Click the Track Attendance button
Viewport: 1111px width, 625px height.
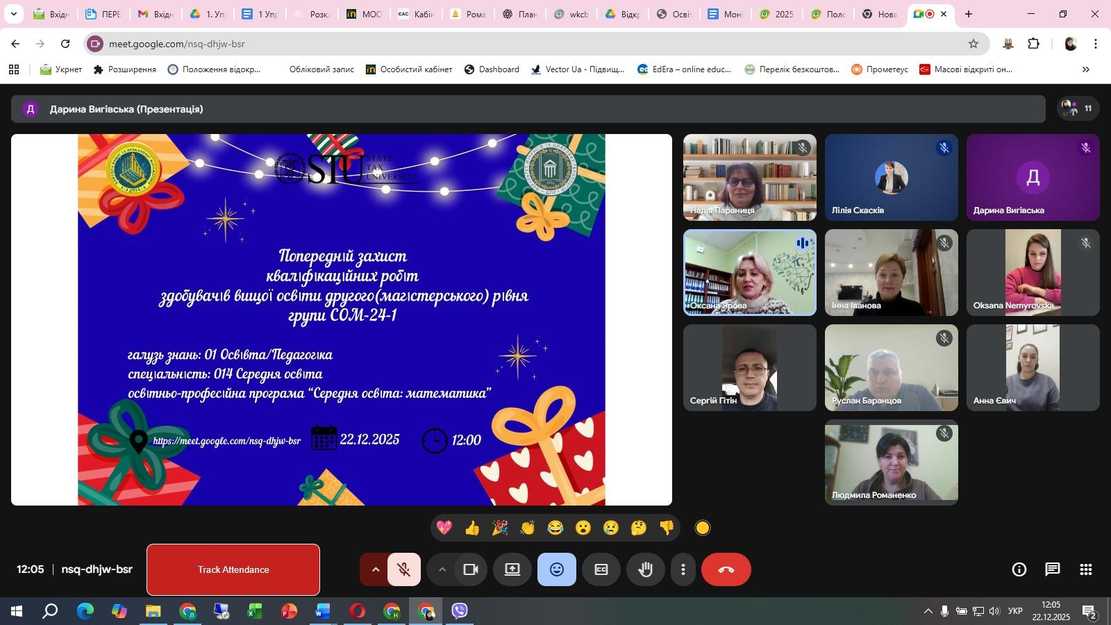(233, 570)
